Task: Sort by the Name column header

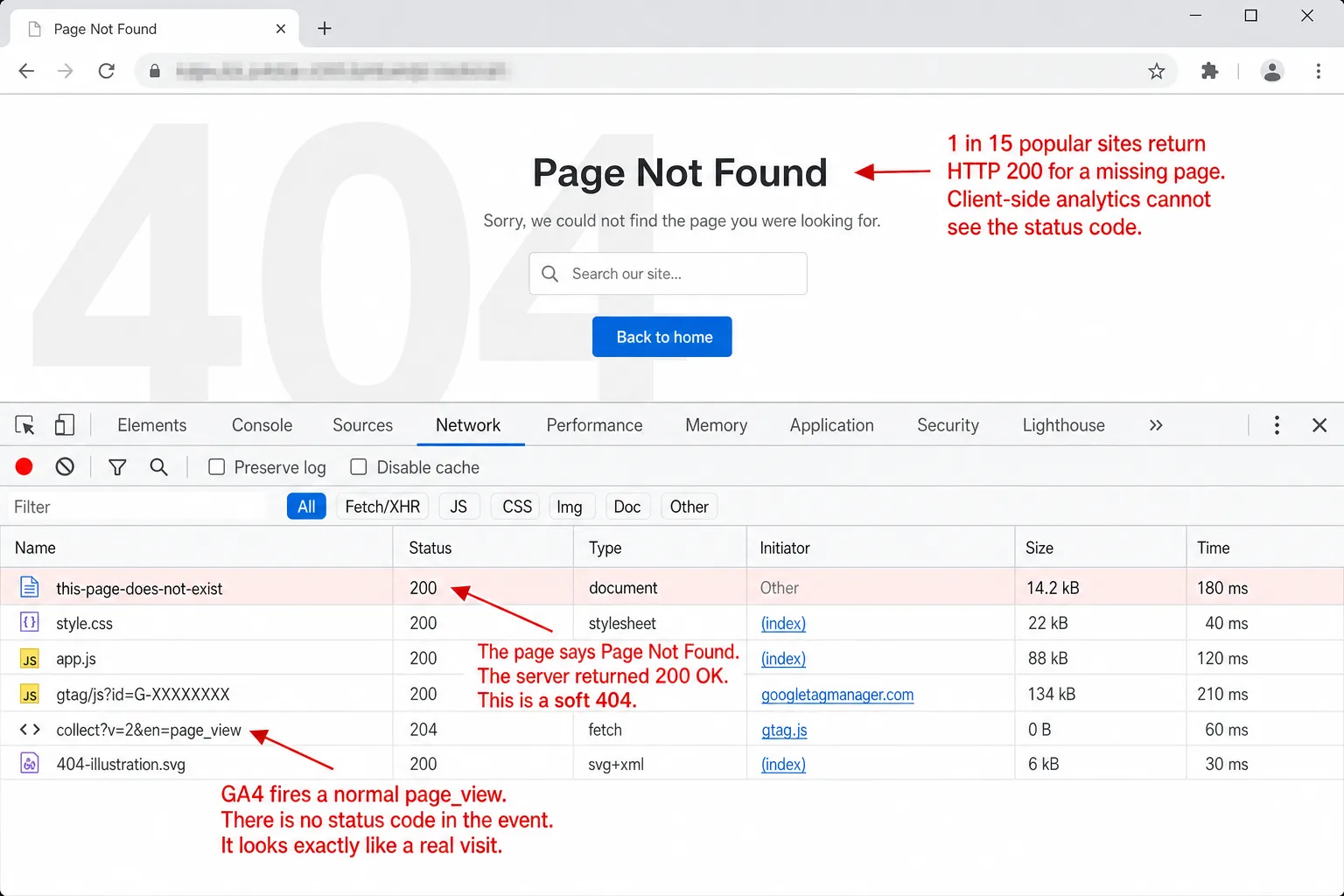Action: click(197, 548)
